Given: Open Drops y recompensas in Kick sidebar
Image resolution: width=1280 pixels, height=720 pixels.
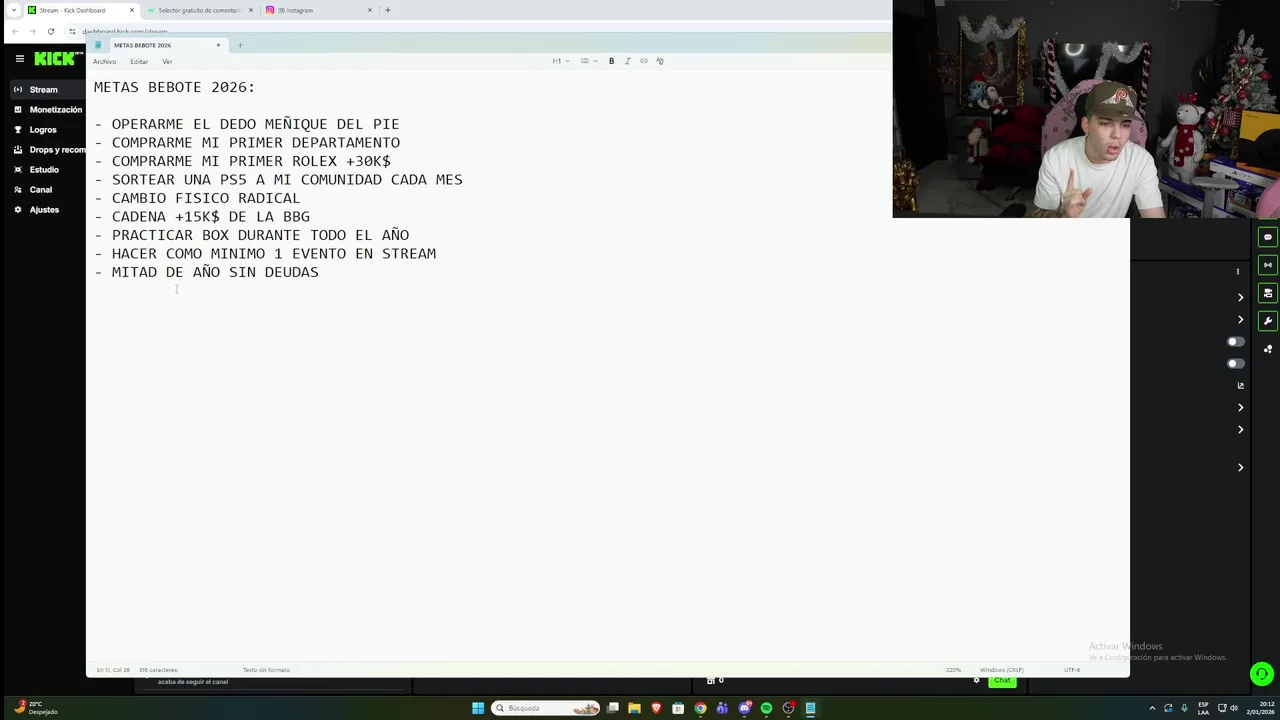Looking at the screenshot, I should 47,150.
